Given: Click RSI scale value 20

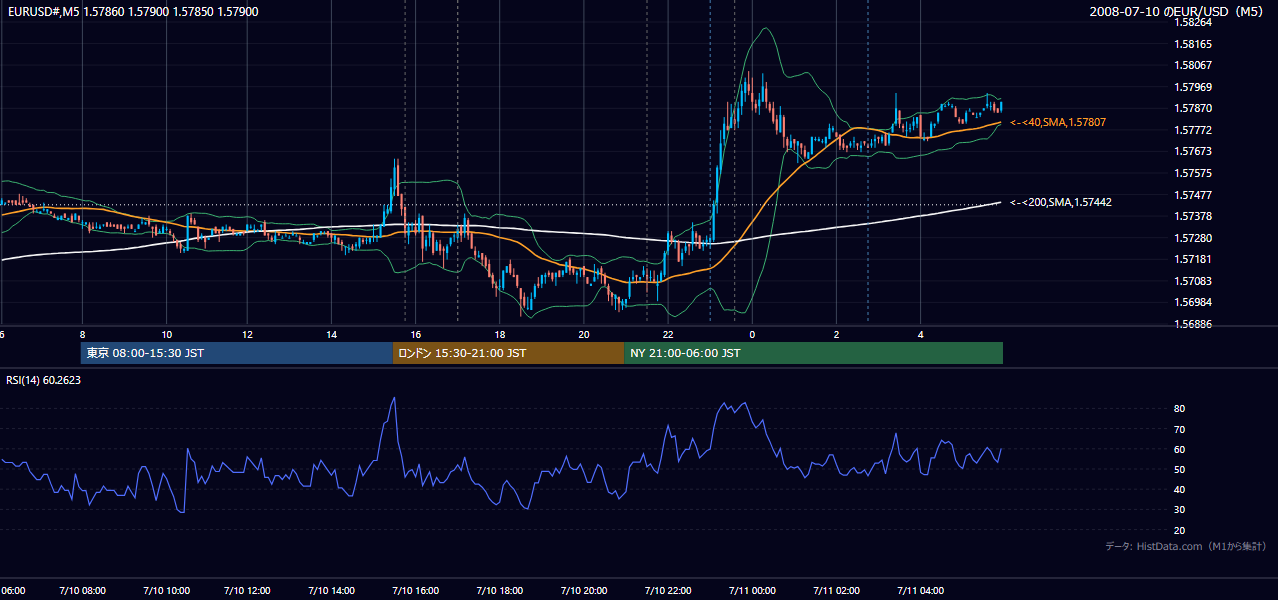Looking at the screenshot, I should tap(1179, 530).
